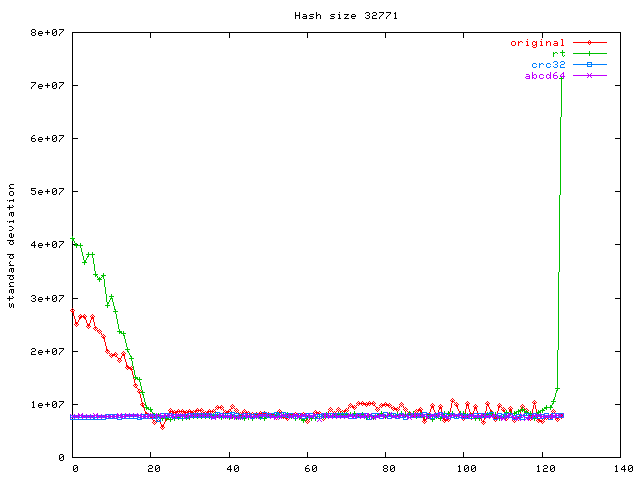Click the y-axis value "8e+07"
Viewport: 640px width, 480px height.
(x=47, y=32)
